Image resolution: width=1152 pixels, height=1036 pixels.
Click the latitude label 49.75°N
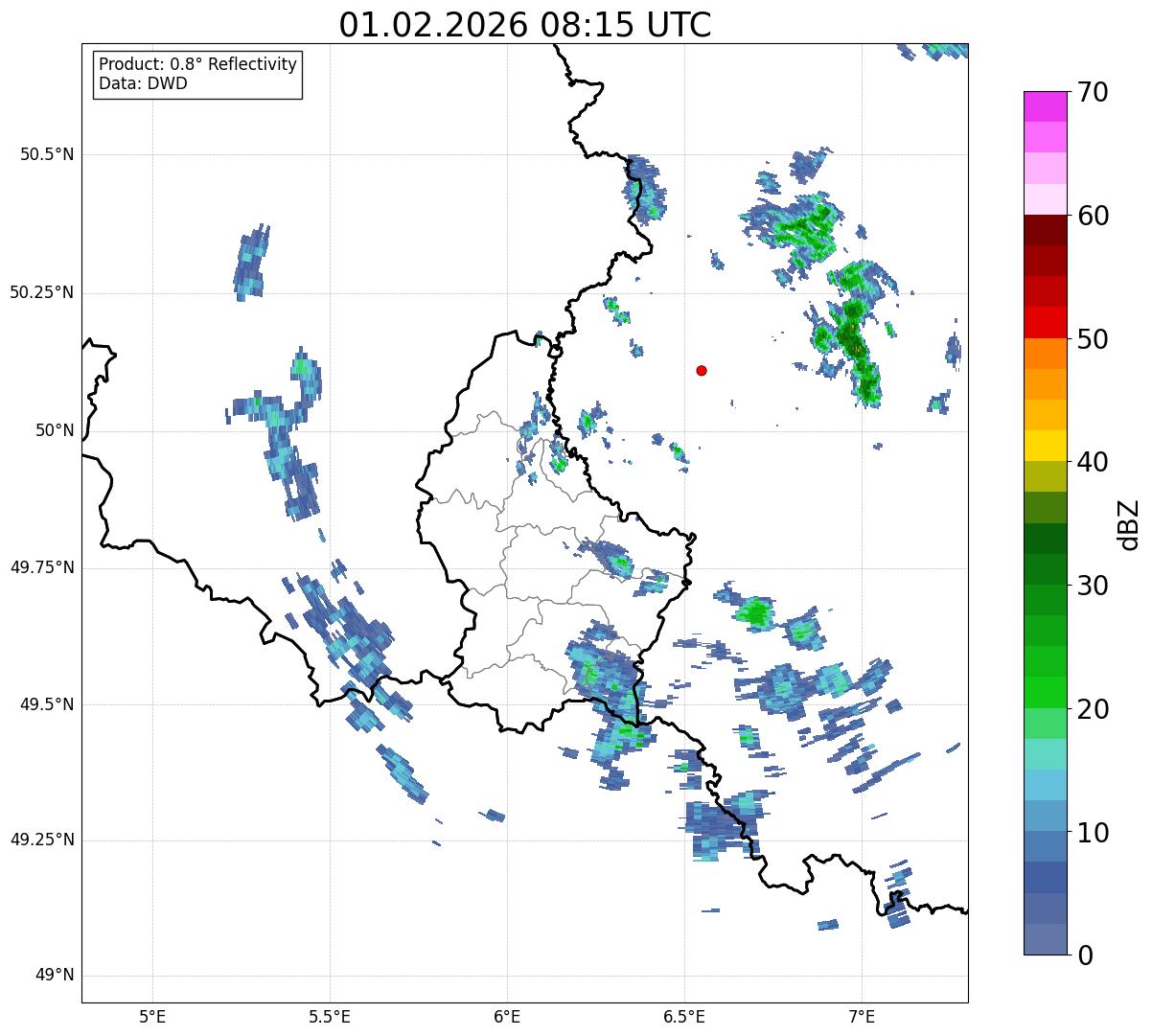tap(42, 567)
